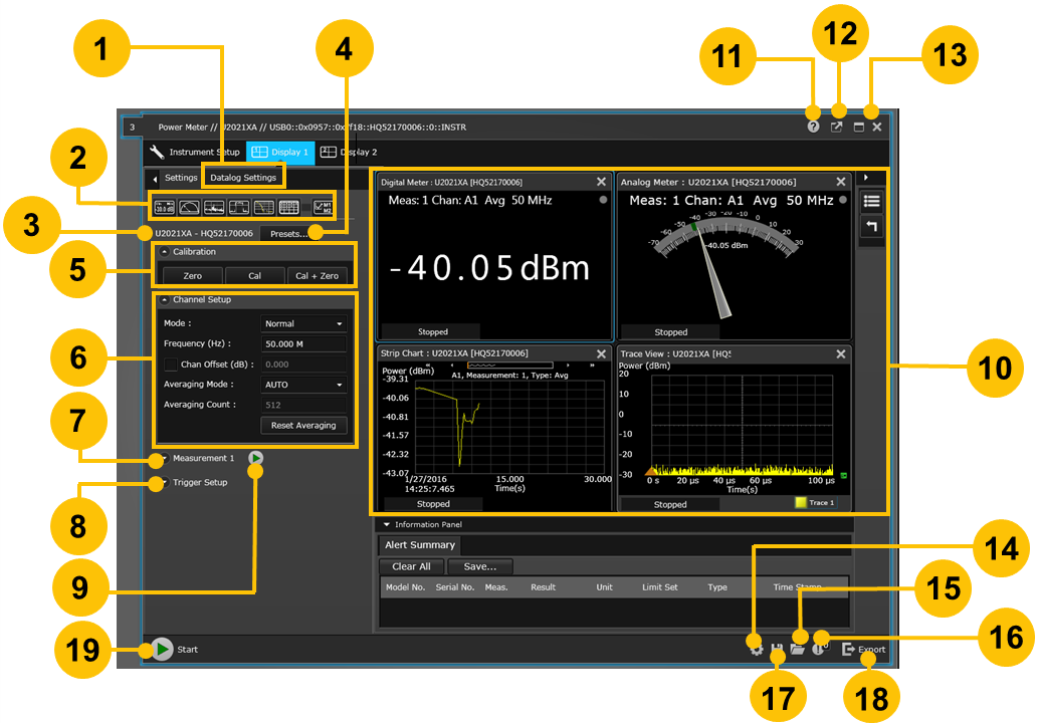
Task: Select the analog meter display icon
Action: (188, 207)
